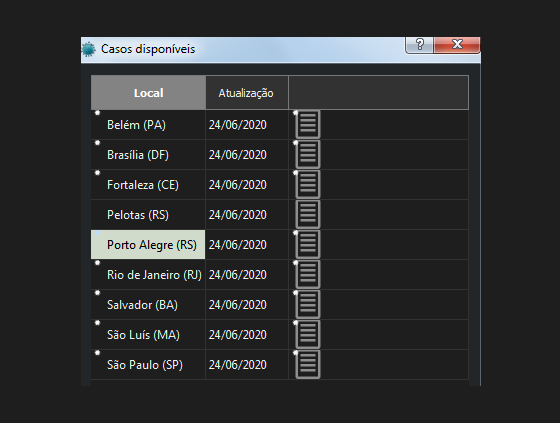The height and width of the screenshot is (423, 560).
Task: Open the details list icon for São Paulo (SP)
Action: (308, 364)
